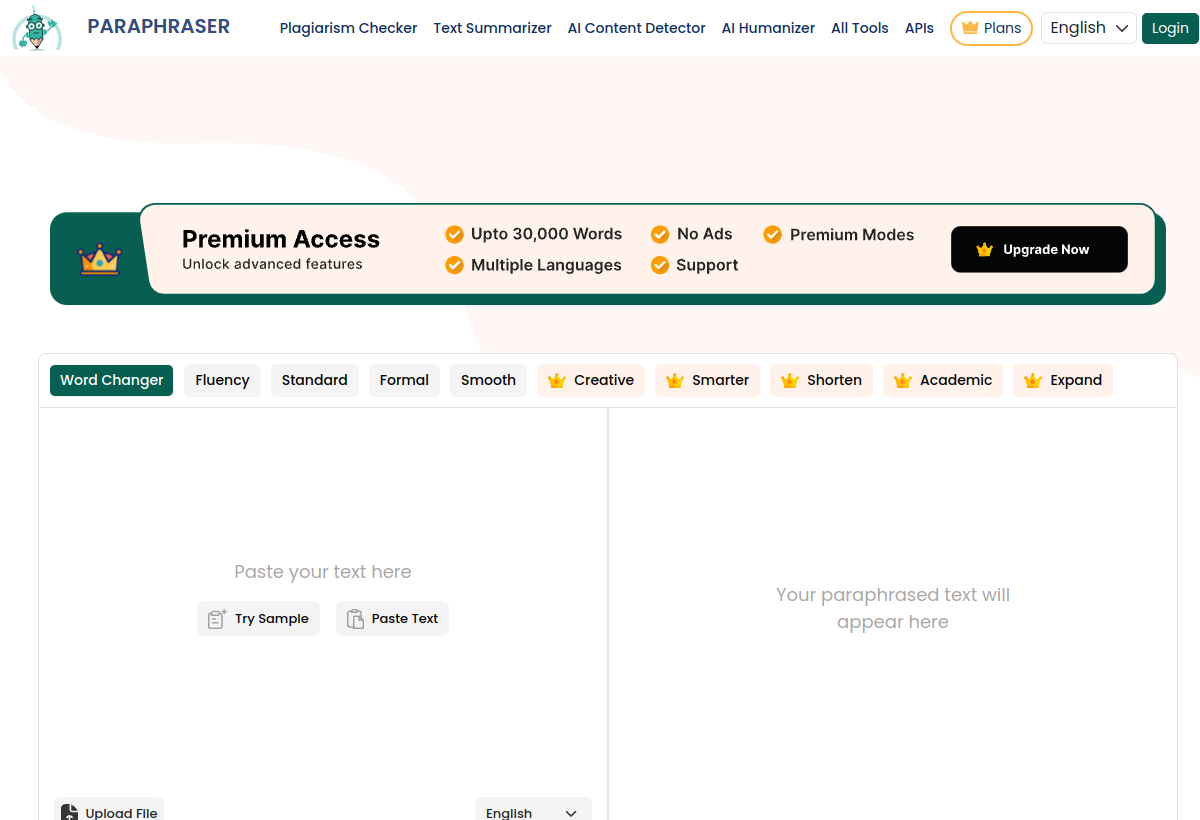The image size is (1200, 820).
Task: Click the paraphrased text output panel
Action: [893, 612]
